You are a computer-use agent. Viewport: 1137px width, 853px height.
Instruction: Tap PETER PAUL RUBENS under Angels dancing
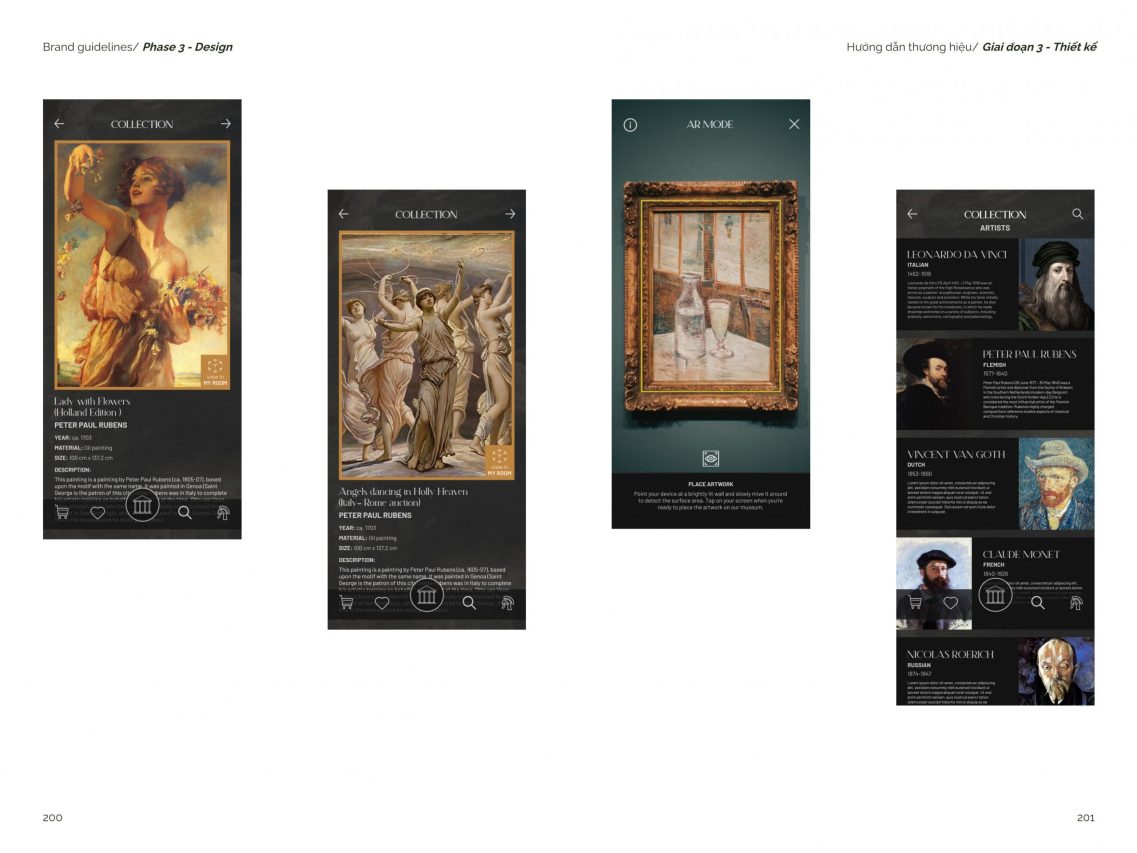pyautogui.click(x=375, y=515)
